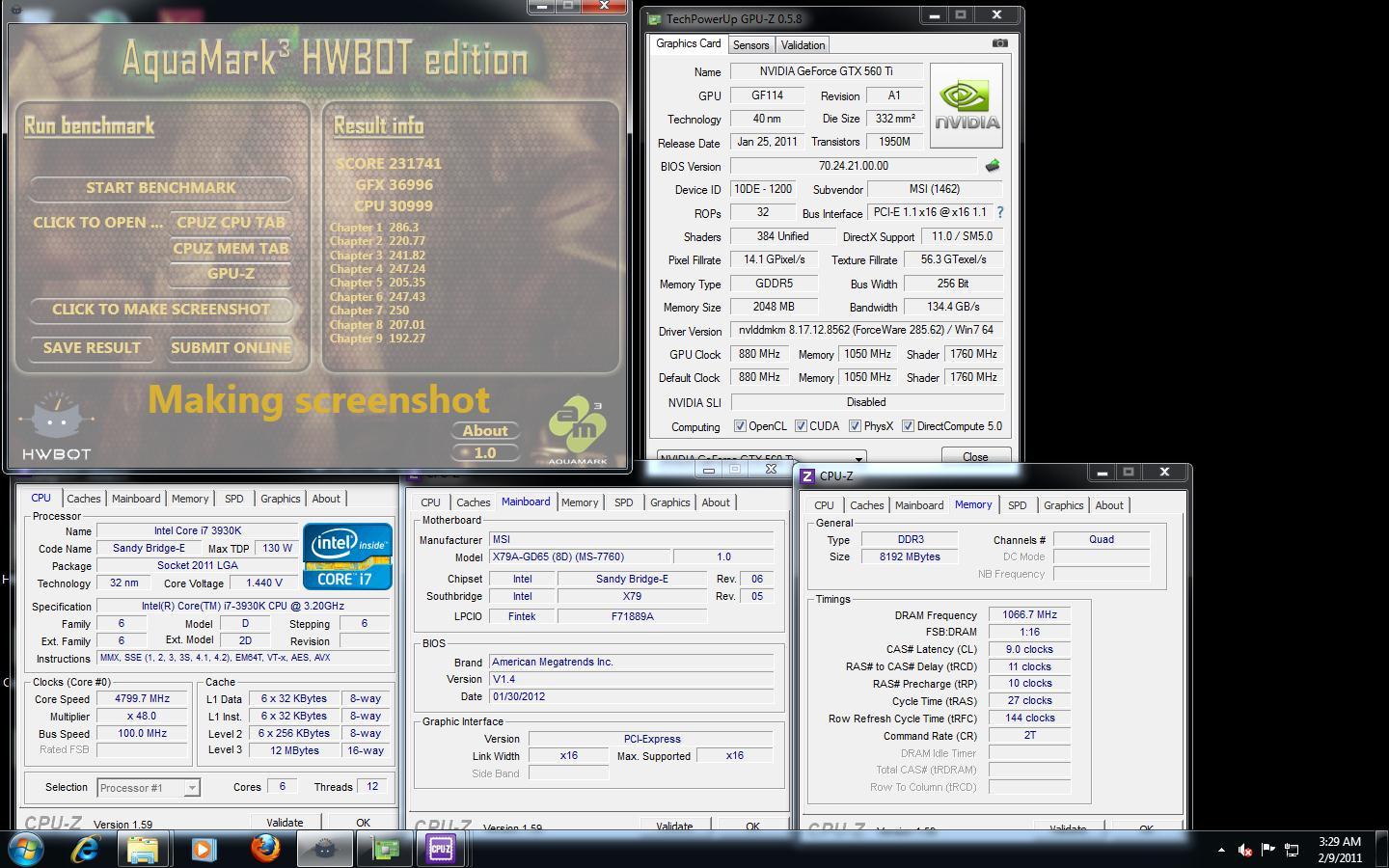Click the GPU-Z button in AquaMark

click(x=231, y=274)
